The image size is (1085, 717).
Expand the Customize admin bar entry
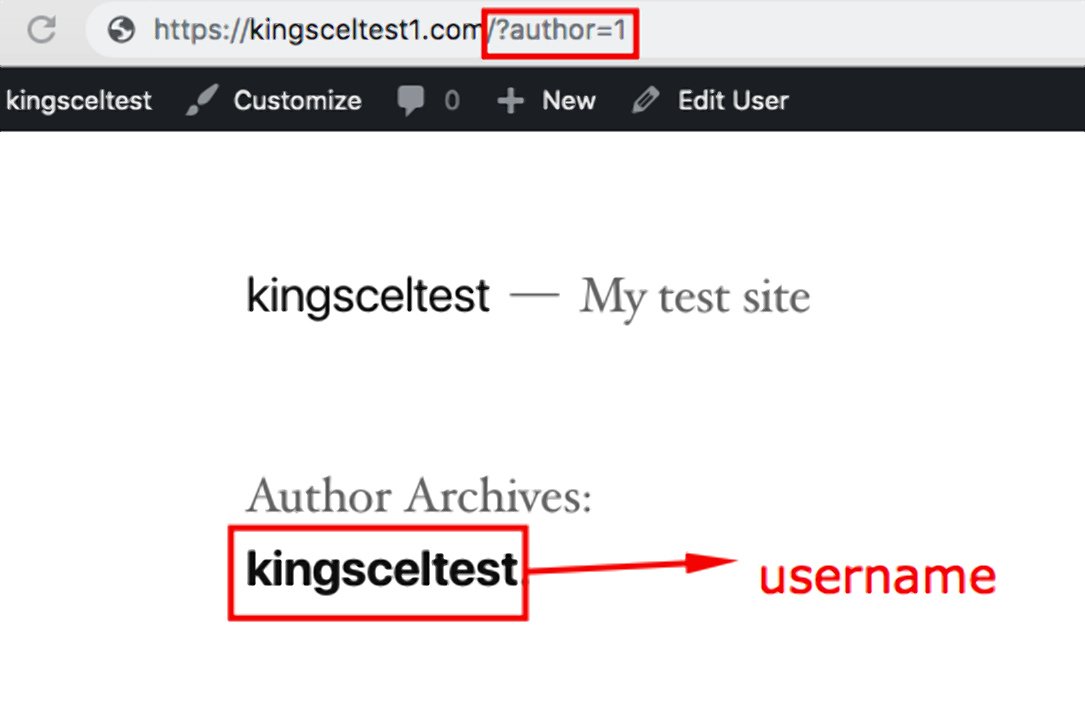point(297,100)
